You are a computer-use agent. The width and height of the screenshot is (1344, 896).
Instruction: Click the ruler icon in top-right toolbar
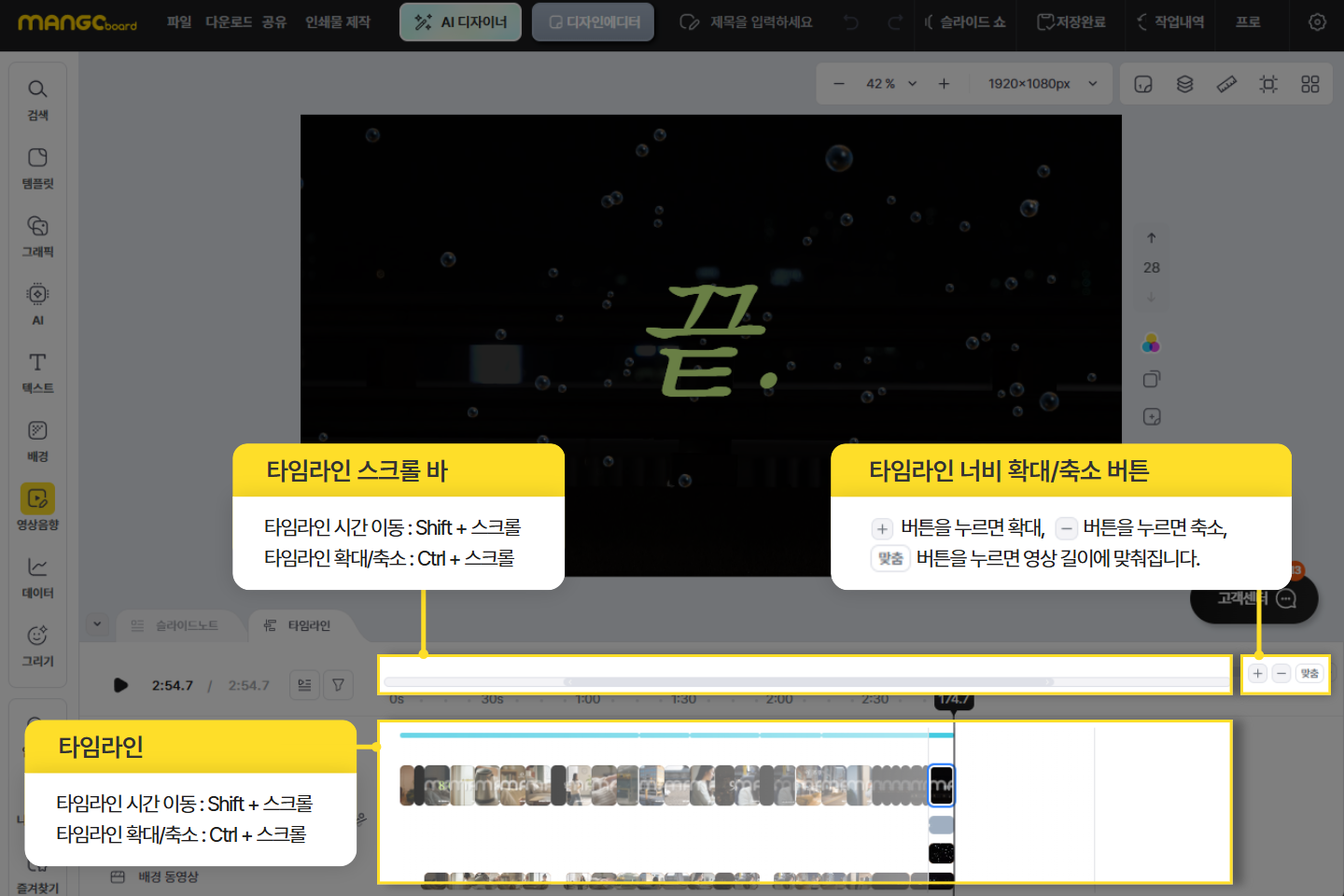point(1226,84)
